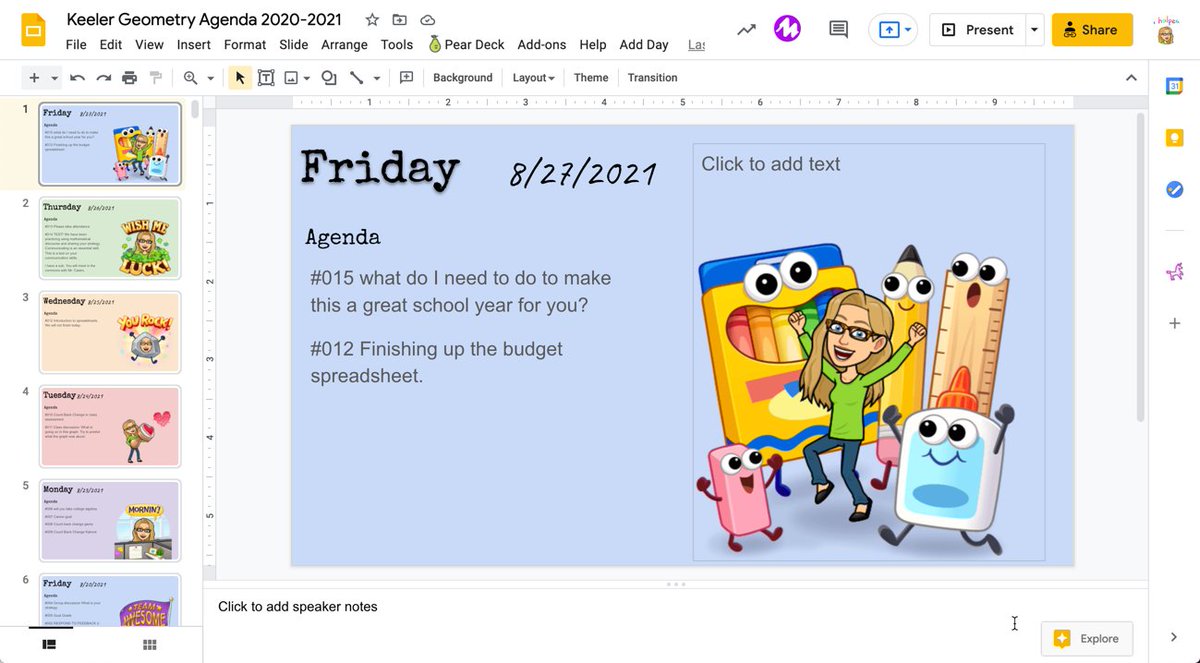Open the Format menu

(245, 44)
